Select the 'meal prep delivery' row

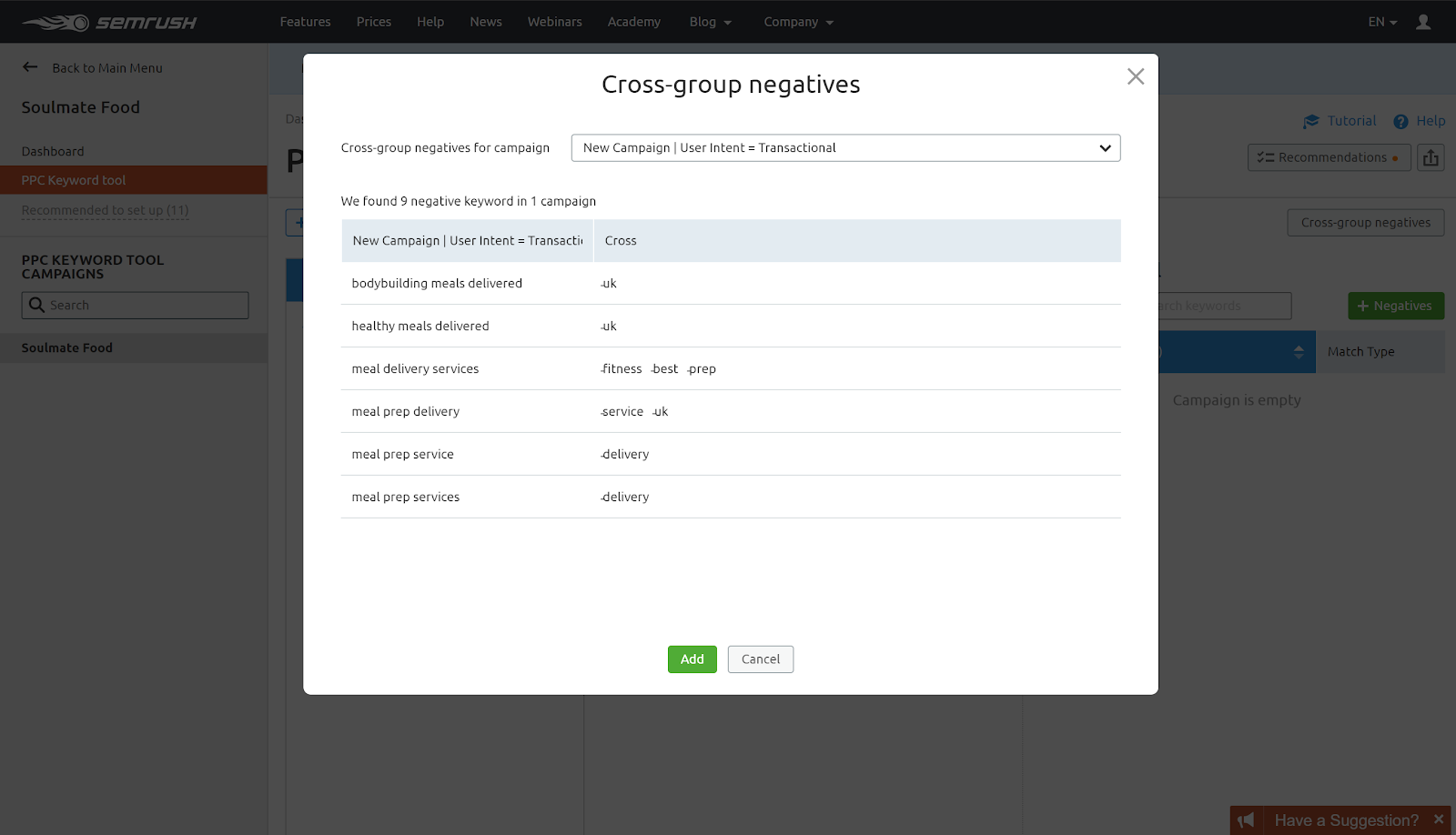click(731, 412)
